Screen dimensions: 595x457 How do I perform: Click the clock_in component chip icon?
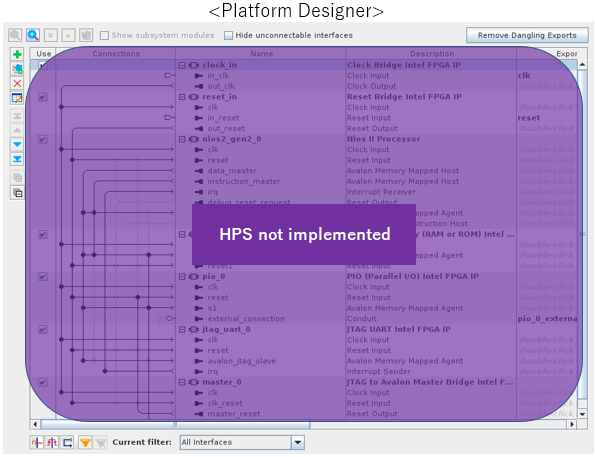(x=194, y=65)
